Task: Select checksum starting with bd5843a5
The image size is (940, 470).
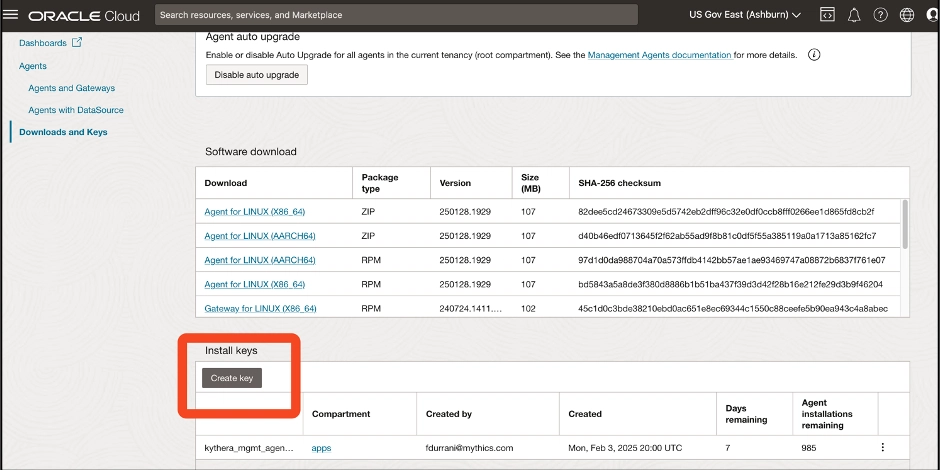Action: pyautogui.click(x=730, y=284)
